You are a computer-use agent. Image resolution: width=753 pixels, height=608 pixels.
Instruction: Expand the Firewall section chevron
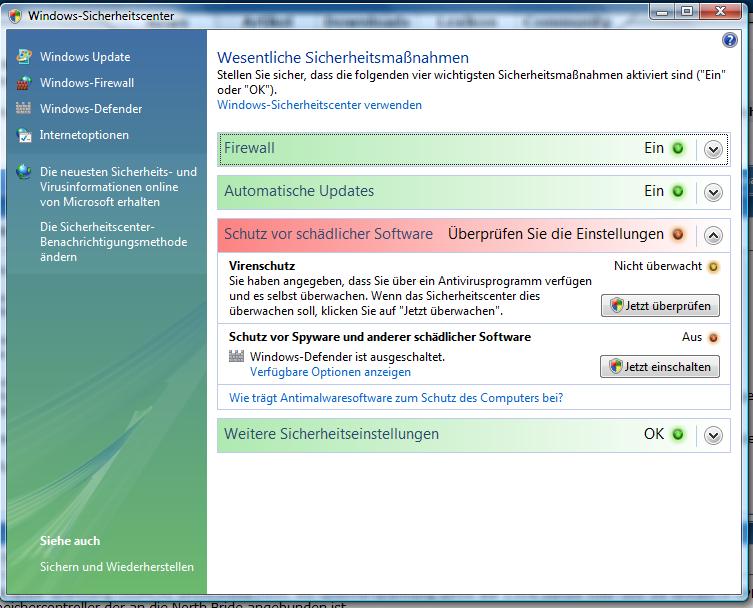[x=713, y=150]
